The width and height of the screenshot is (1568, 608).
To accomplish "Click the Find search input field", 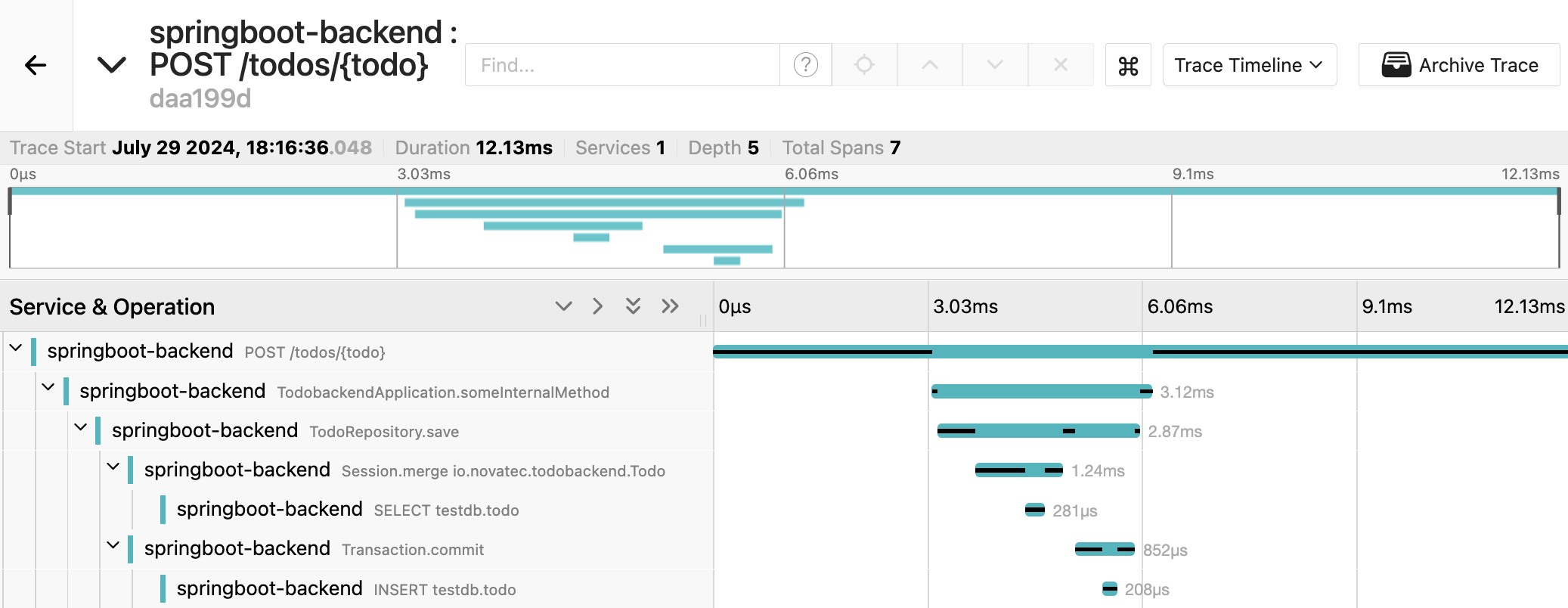I will [622, 65].
